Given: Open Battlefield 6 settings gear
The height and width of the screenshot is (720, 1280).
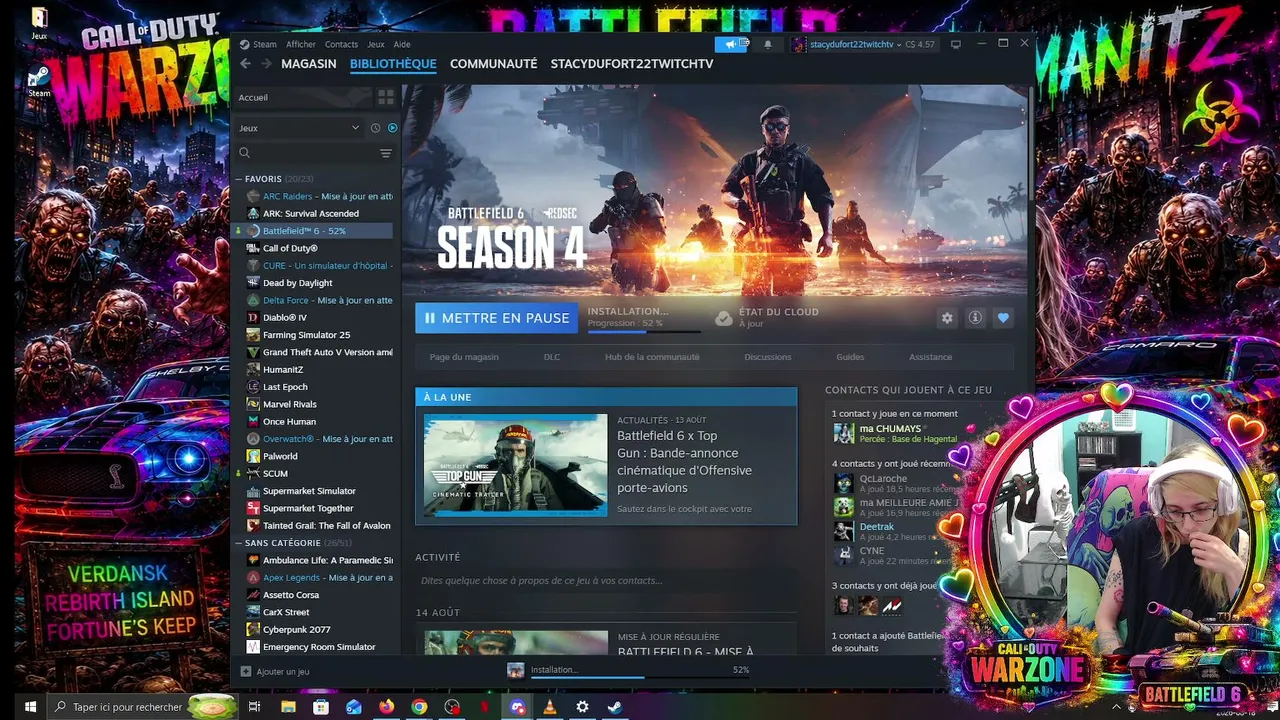Looking at the screenshot, I should click(x=947, y=318).
